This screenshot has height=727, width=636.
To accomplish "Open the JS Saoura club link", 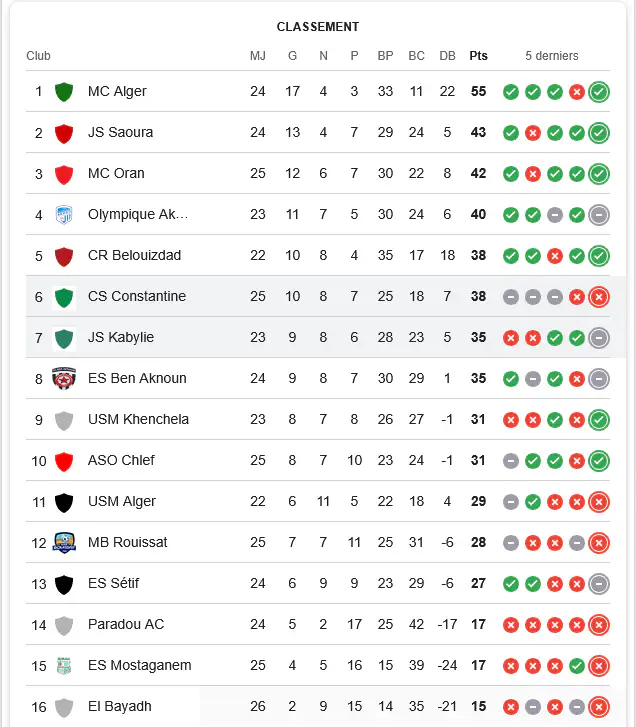I will pyautogui.click(x=121, y=133).
